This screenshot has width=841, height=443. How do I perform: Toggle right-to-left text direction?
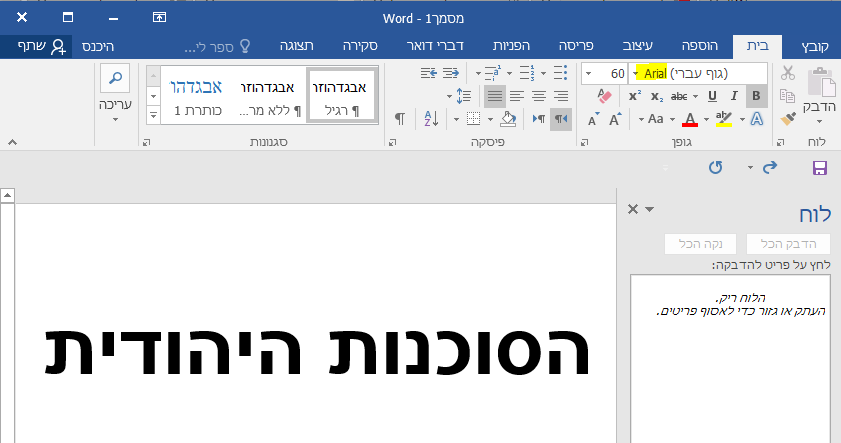(561, 119)
